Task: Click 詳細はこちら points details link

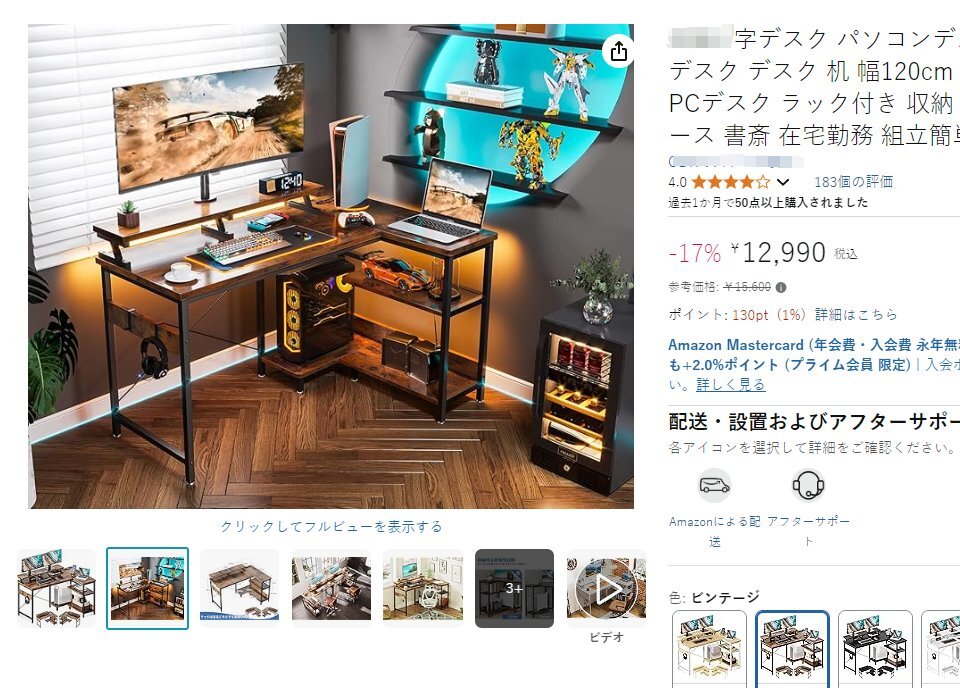Action: (855, 315)
